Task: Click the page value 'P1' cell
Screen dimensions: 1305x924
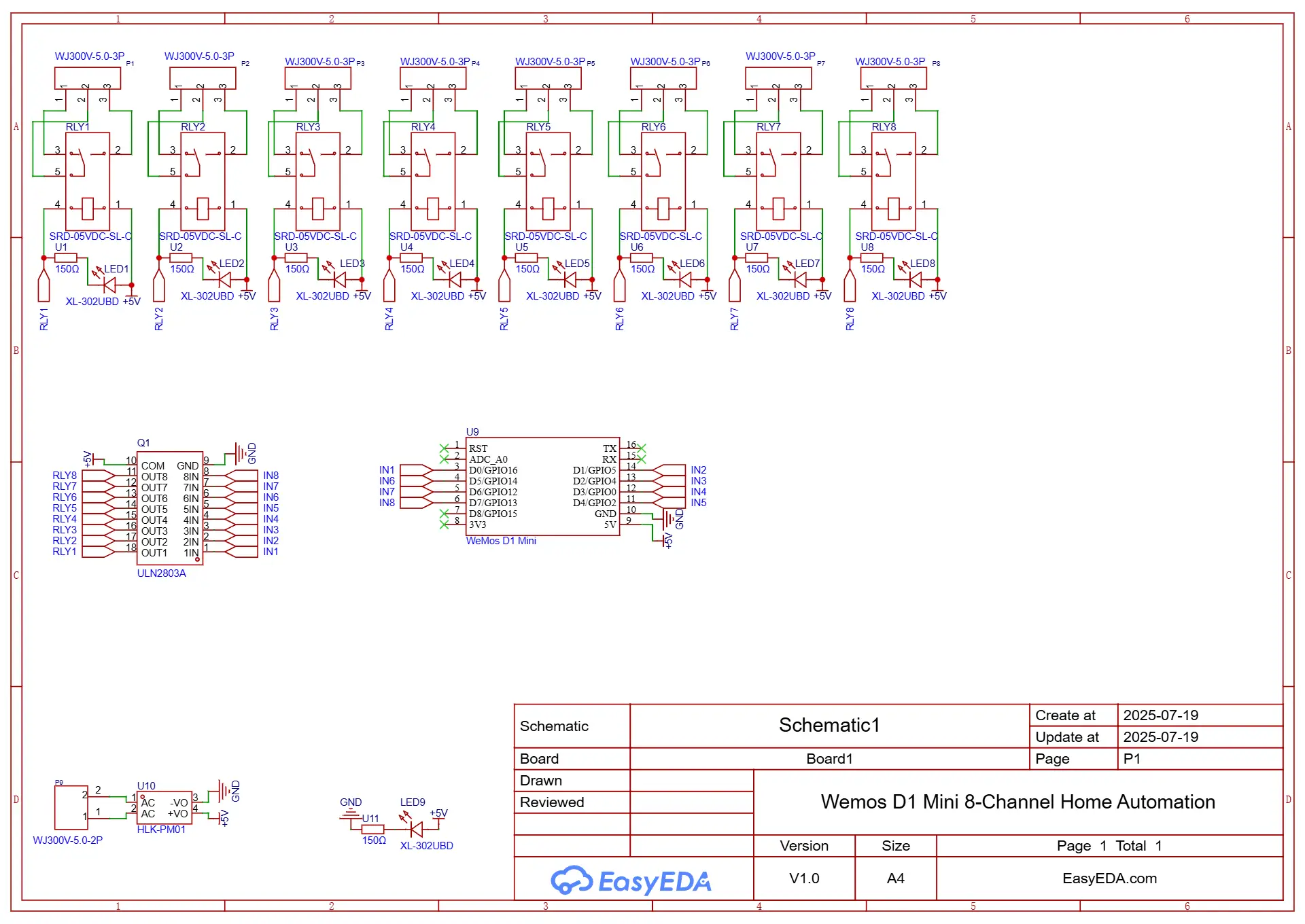Action: click(1200, 759)
